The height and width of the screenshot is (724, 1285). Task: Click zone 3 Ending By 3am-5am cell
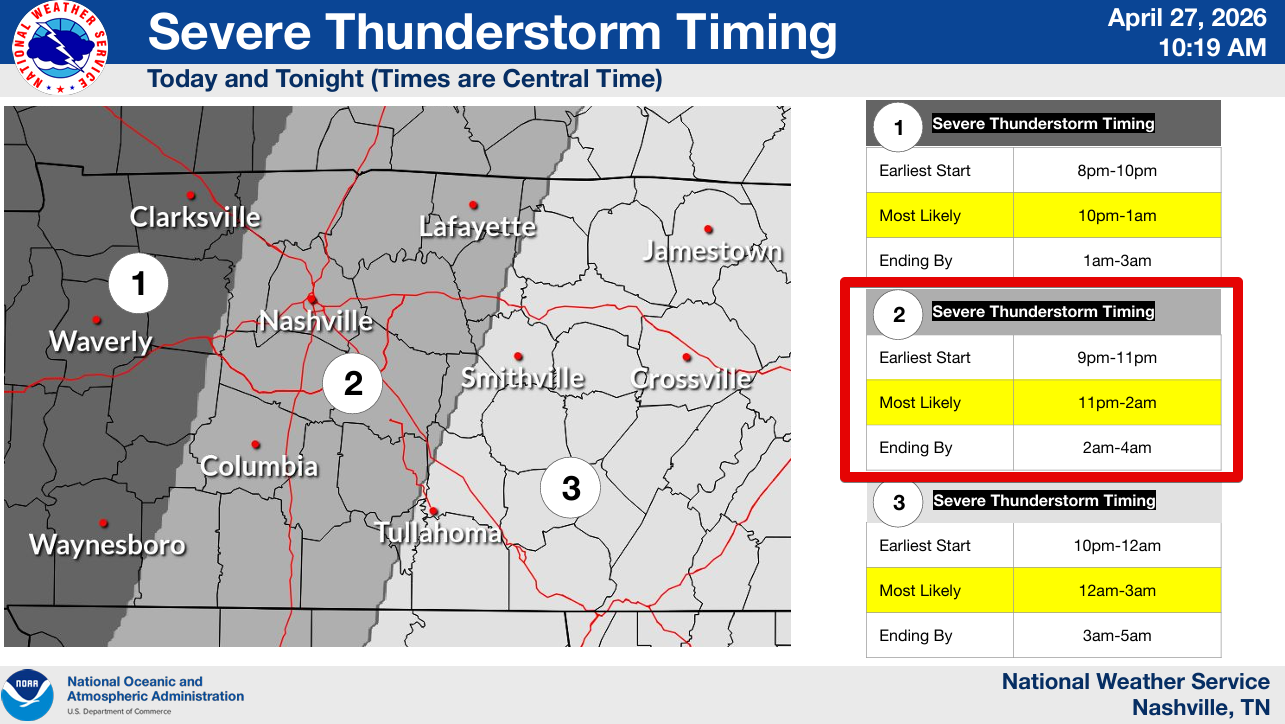click(1117, 636)
